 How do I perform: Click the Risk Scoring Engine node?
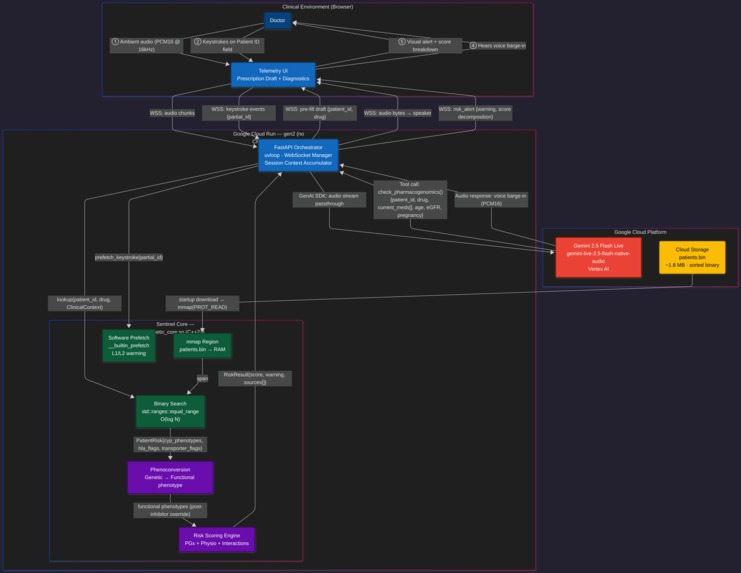pos(217,539)
